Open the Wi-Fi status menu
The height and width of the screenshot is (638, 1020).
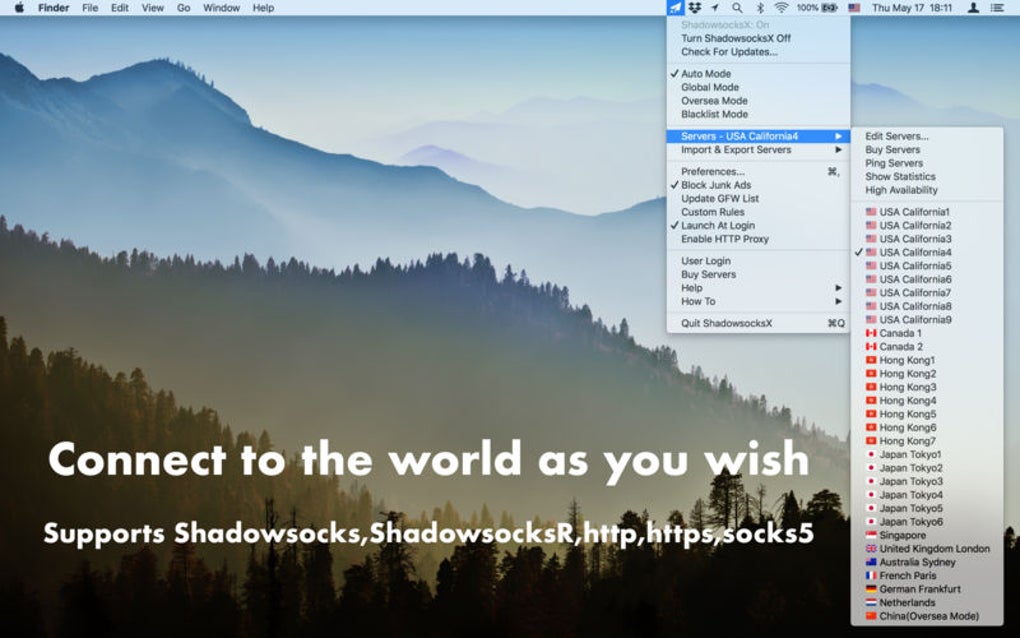(781, 8)
